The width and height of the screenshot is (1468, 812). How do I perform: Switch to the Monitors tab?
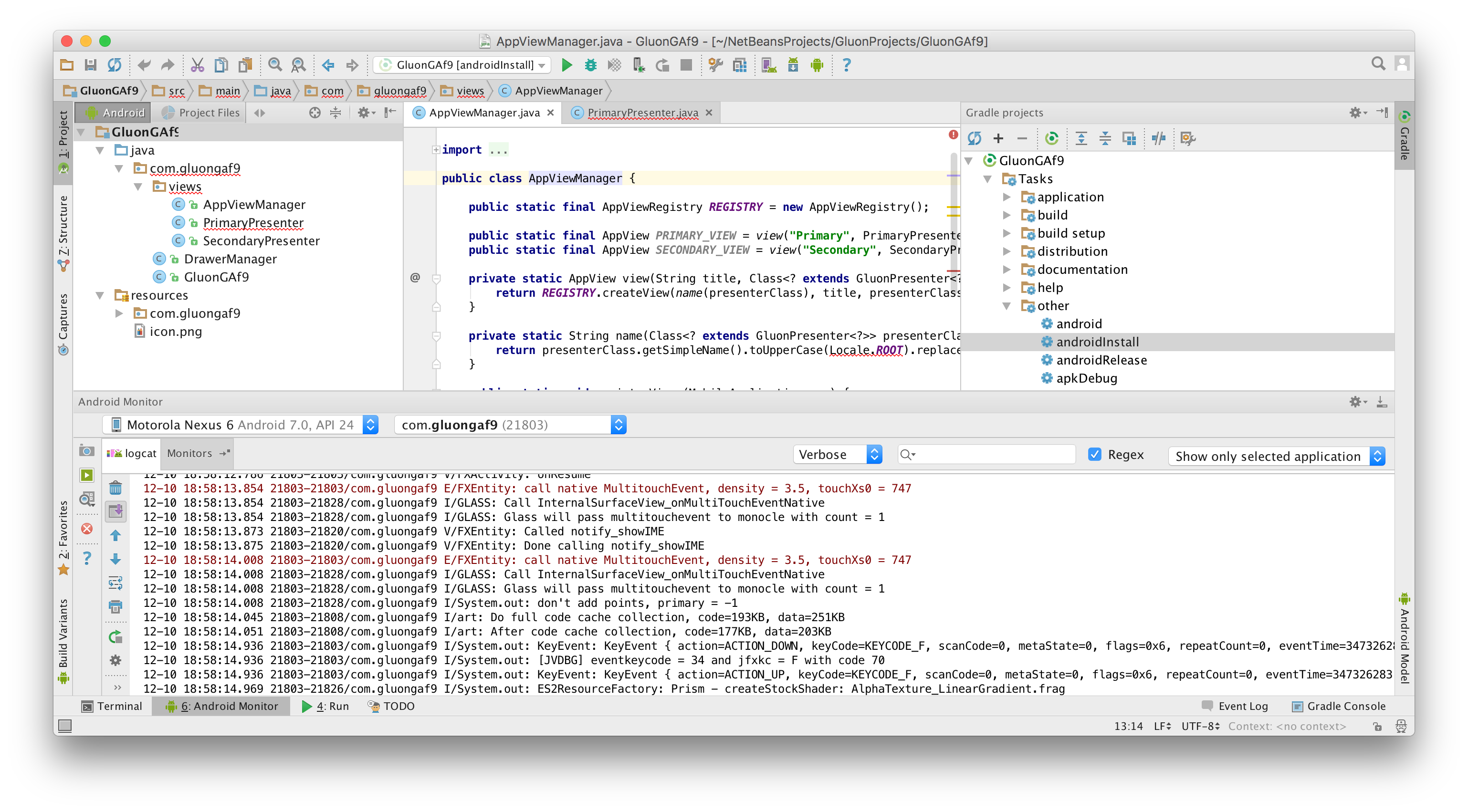(x=189, y=453)
